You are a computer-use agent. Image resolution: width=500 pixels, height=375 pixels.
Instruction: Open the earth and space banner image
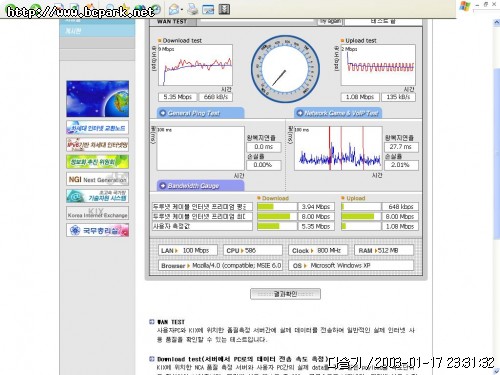97,99
